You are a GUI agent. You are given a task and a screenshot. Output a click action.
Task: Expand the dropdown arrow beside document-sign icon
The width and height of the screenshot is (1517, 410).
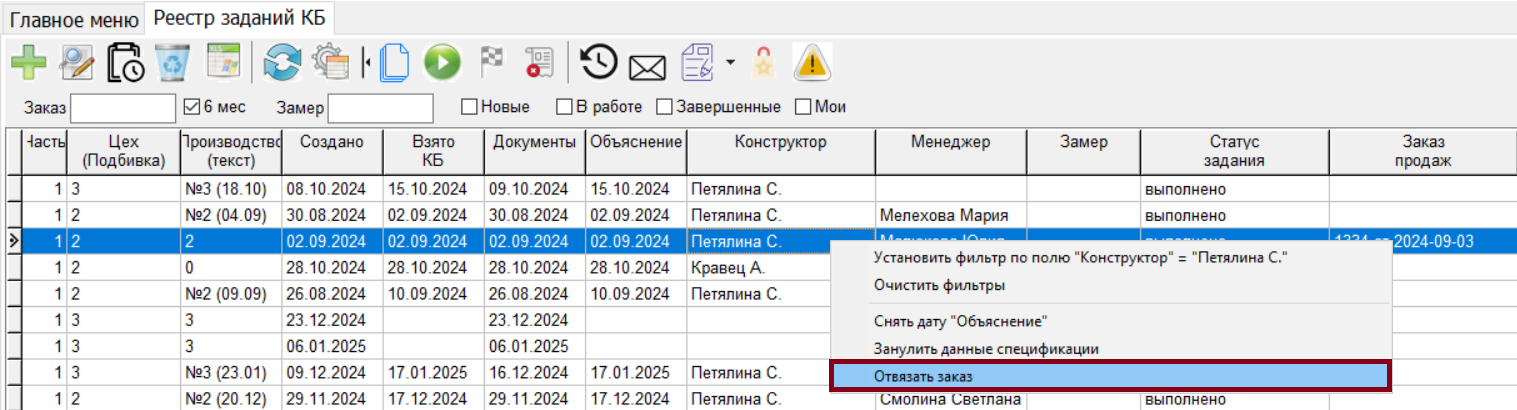point(730,63)
